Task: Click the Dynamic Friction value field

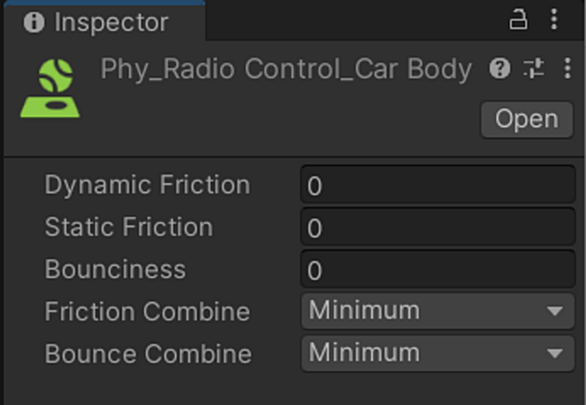Action: point(438,185)
